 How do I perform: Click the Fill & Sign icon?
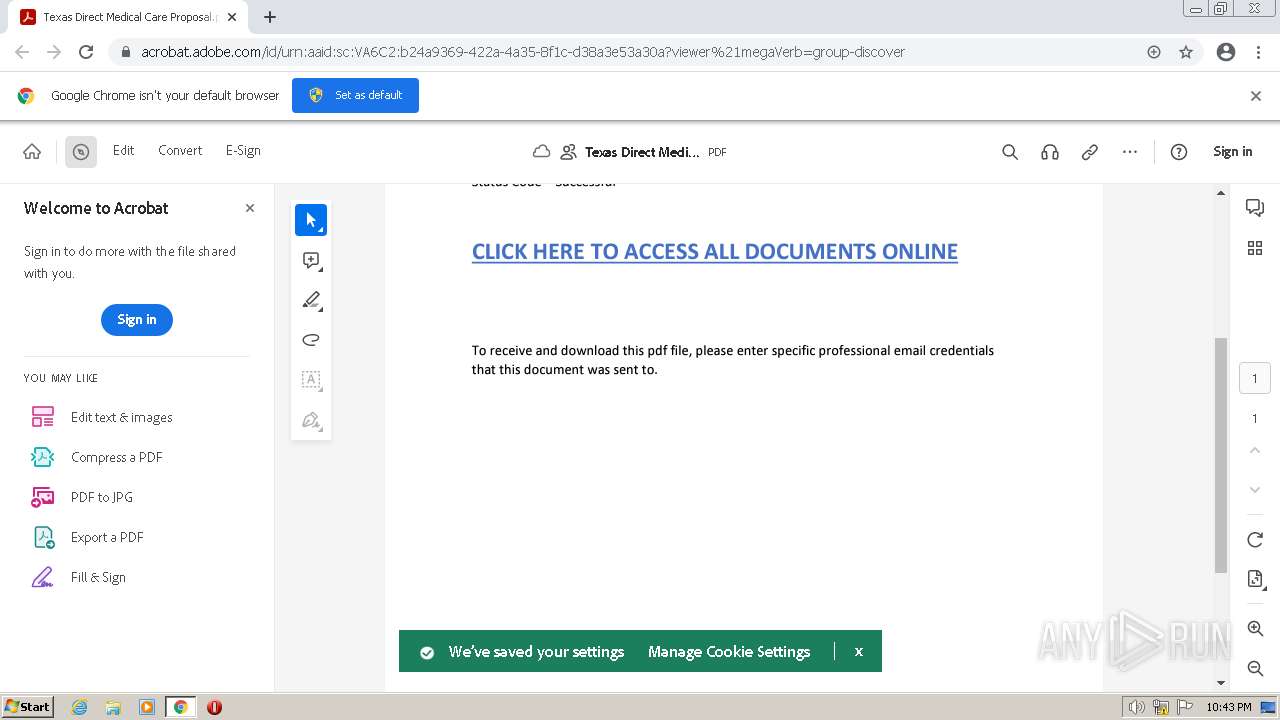(43, 577)
